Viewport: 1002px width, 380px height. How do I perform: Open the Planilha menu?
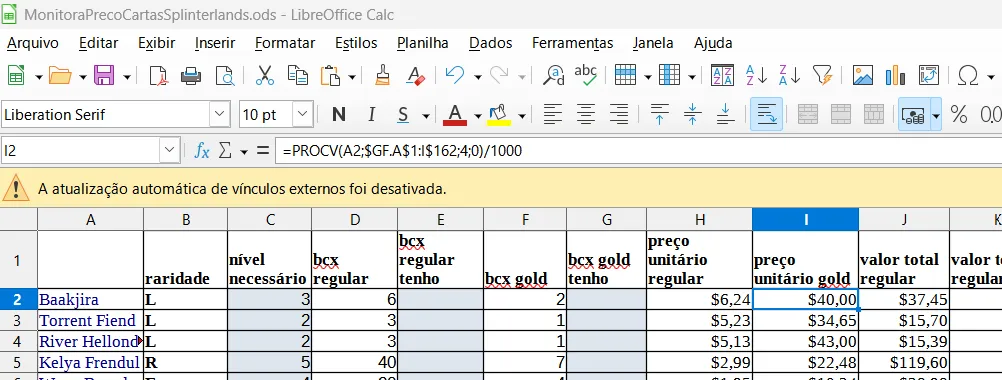tap(422, 43)
